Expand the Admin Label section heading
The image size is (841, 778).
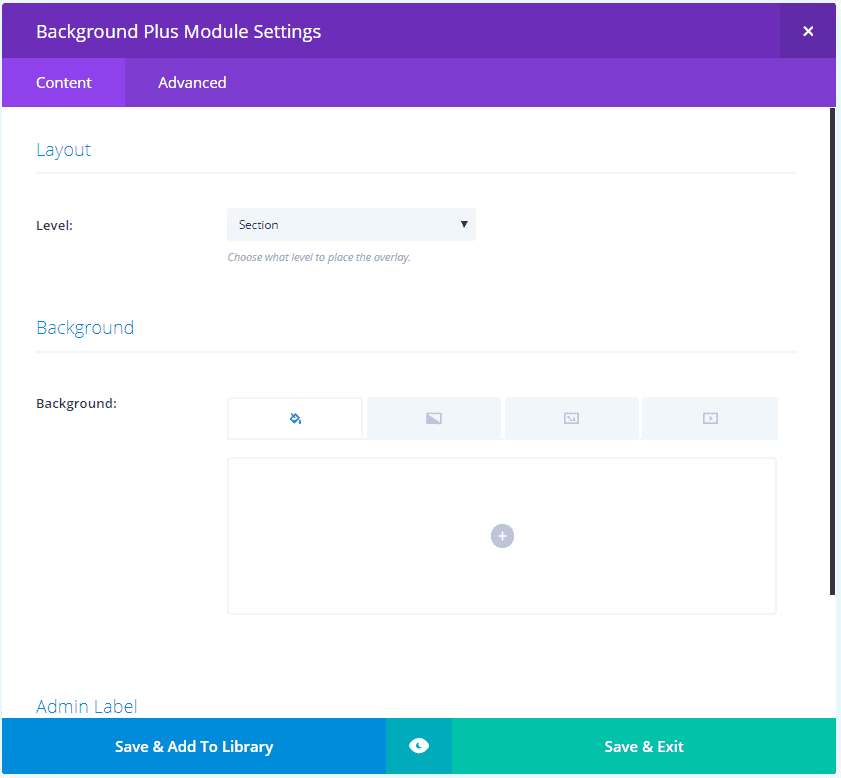pos(87,706)
